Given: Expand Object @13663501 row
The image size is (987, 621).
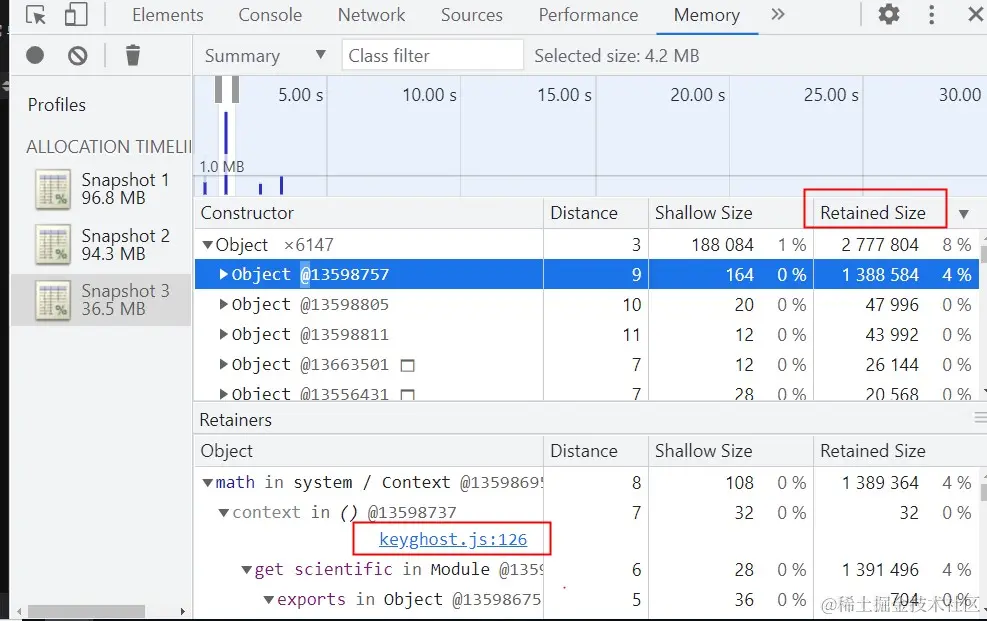Looking at the screenshot, I should 223,364.
